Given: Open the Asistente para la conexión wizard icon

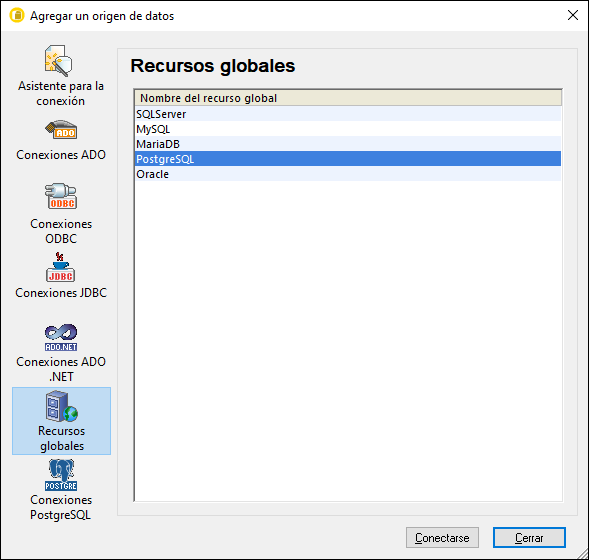Looking at the screenshot, I should (59, 61).
